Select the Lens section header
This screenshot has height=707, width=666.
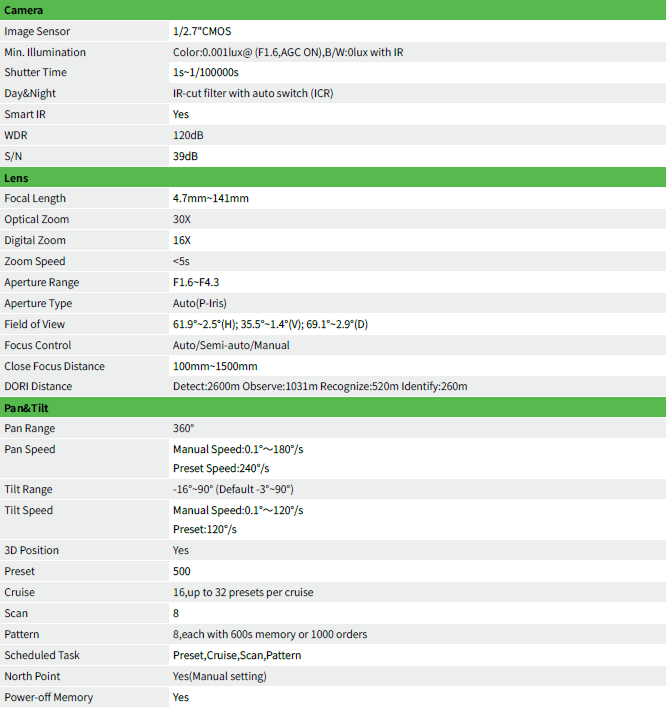coord(333,178)
